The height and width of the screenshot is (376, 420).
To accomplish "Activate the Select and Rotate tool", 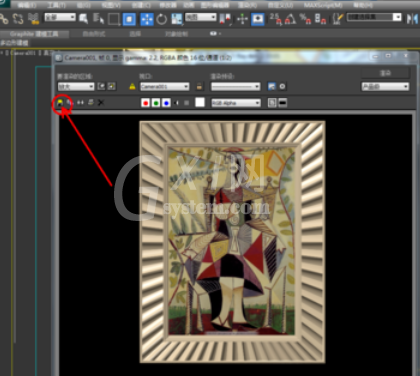I will click(162, 19).
